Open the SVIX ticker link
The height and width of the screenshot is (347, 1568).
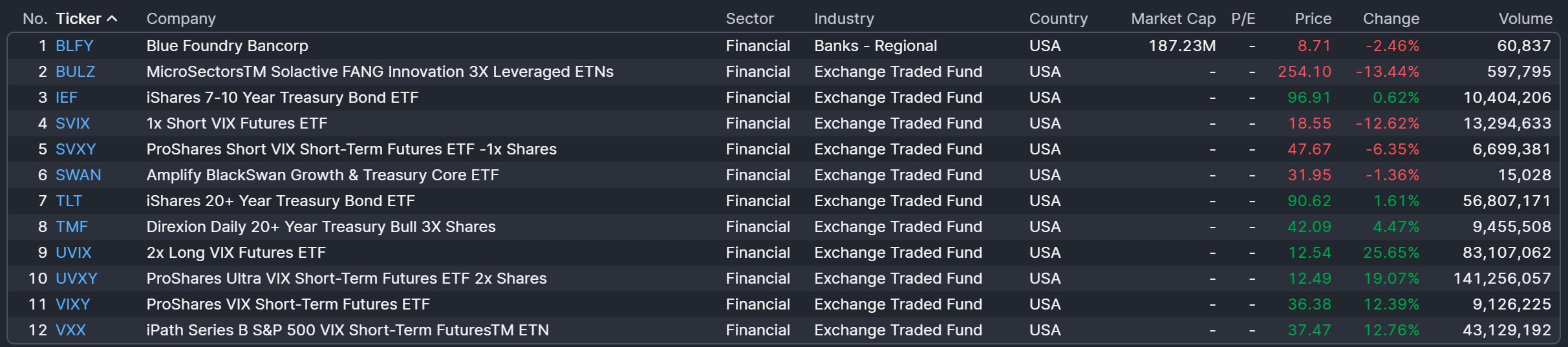pyautogui.click(x=72, y=123)
